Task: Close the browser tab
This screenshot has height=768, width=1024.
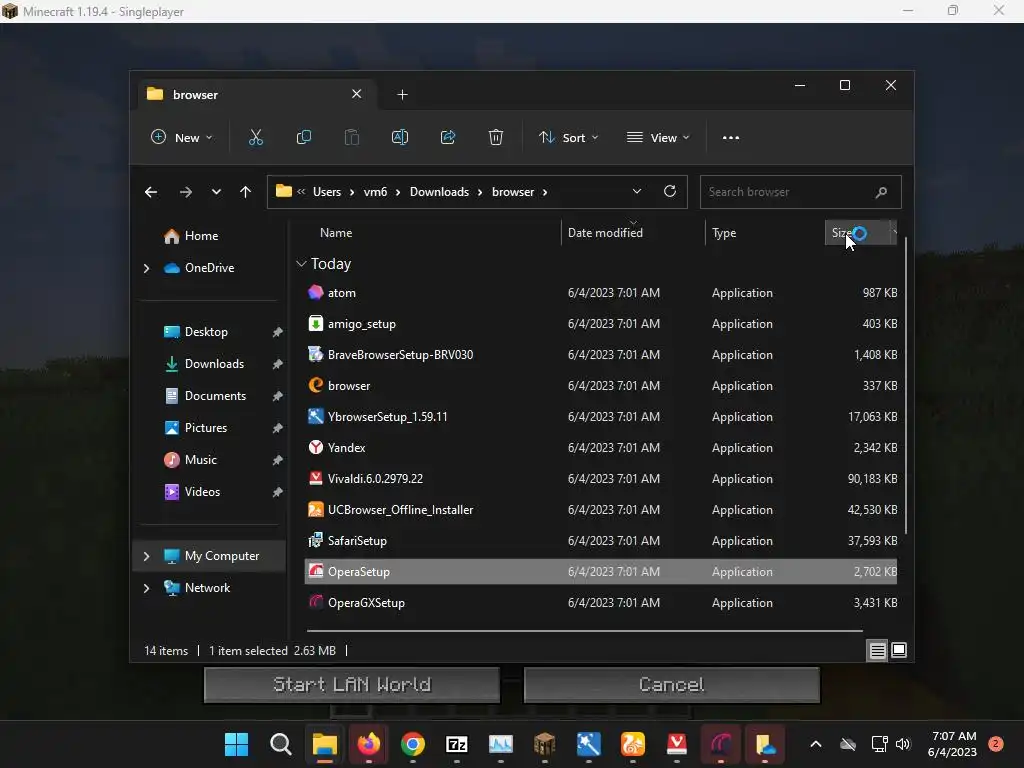Action: 357,94
